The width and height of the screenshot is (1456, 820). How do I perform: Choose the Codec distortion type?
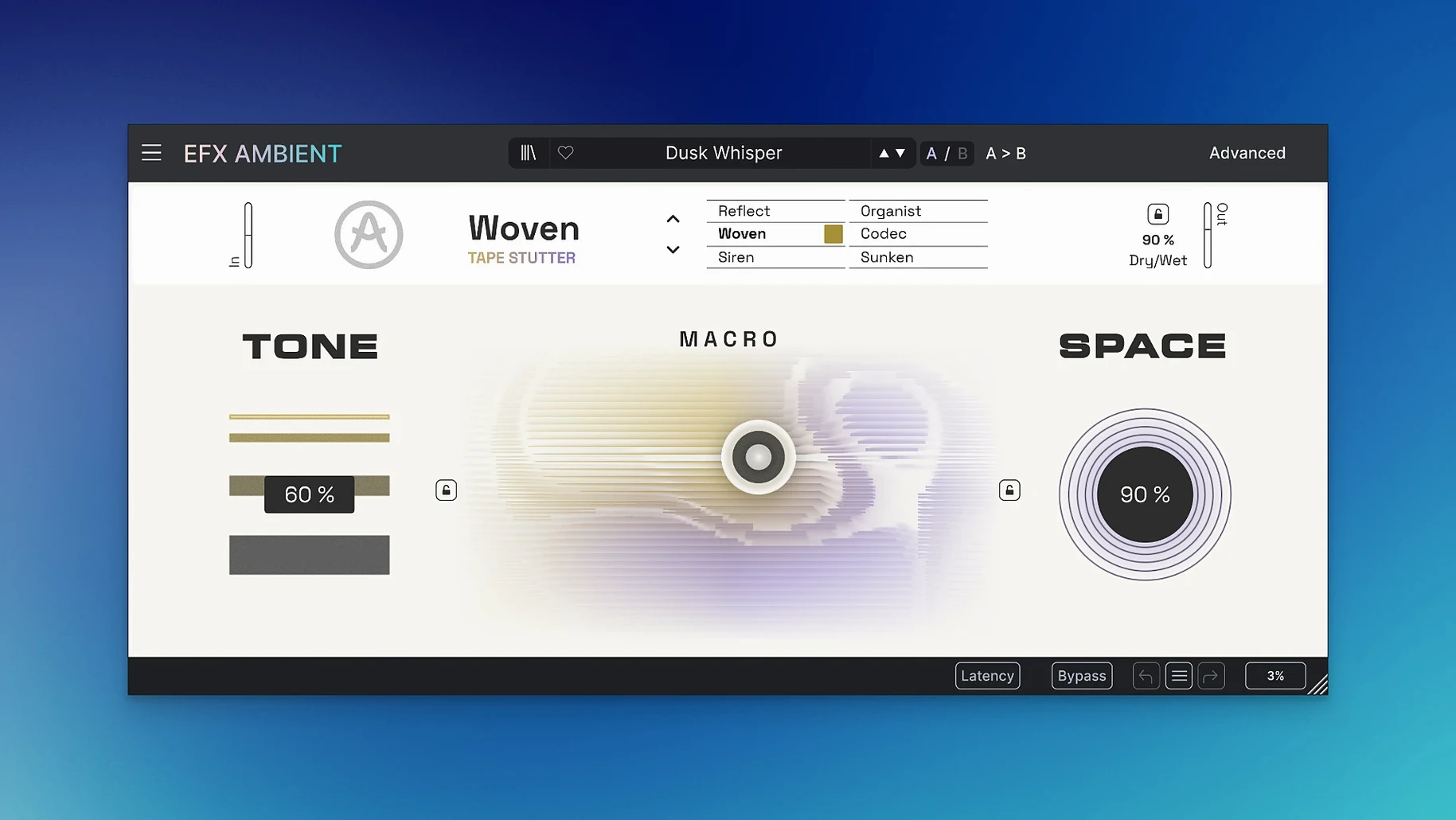pyautogui.click(x=918, y=234)
